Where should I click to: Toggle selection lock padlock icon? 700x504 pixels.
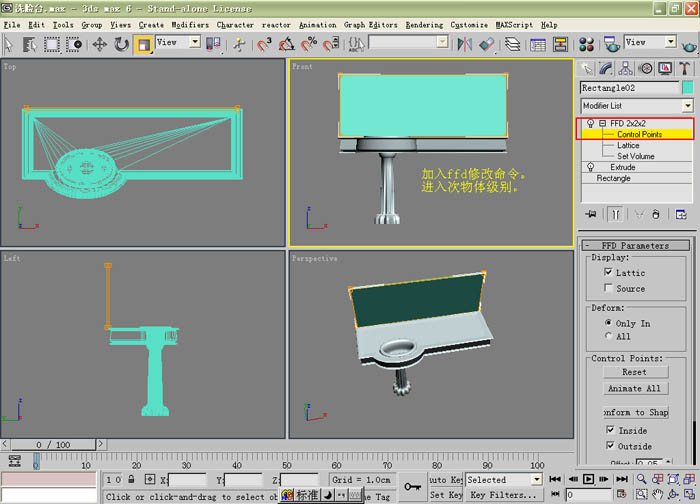click(x=131, y=479)
